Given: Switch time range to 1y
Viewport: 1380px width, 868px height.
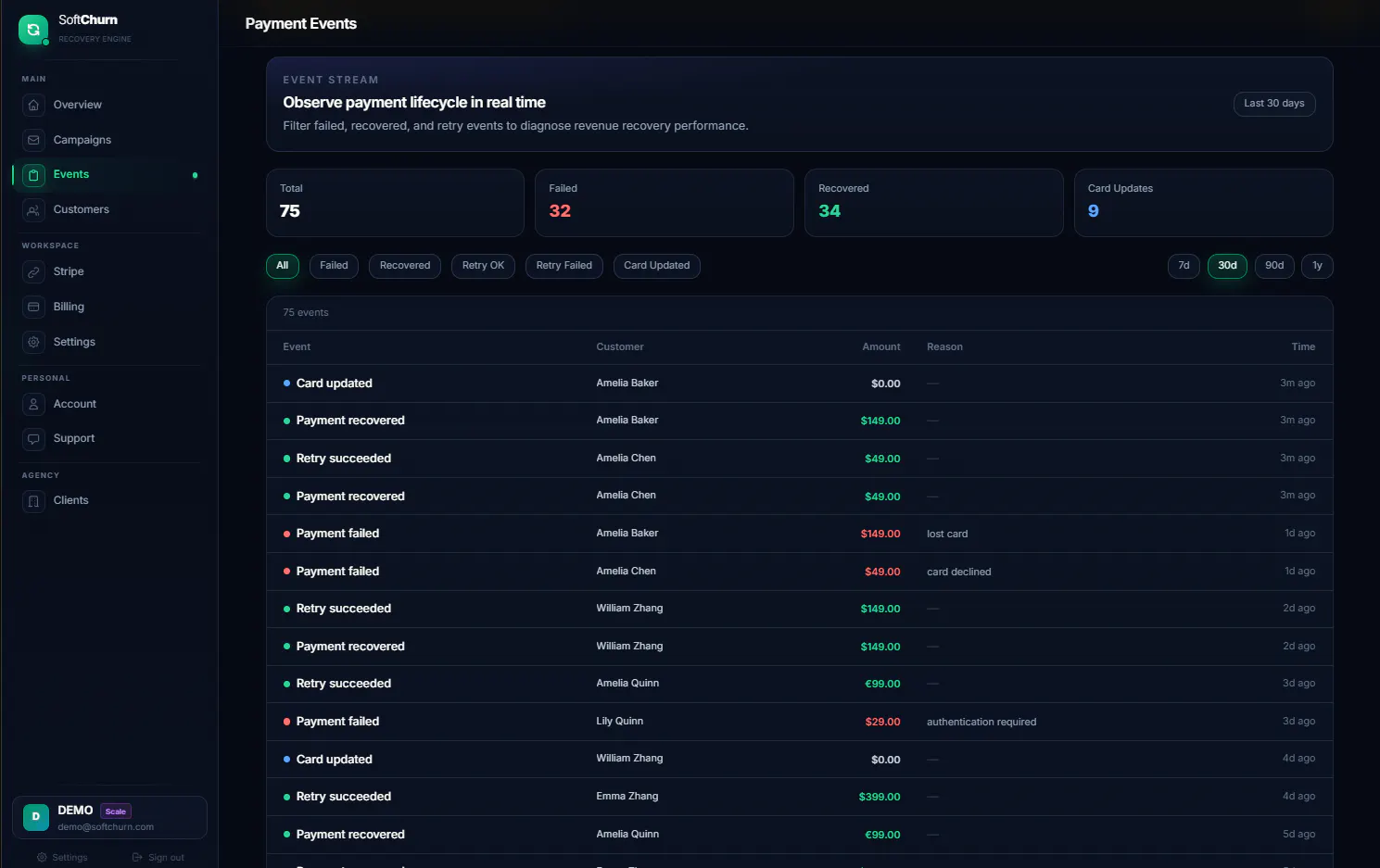Looking at the screenshot, I should coord(1317,266).
